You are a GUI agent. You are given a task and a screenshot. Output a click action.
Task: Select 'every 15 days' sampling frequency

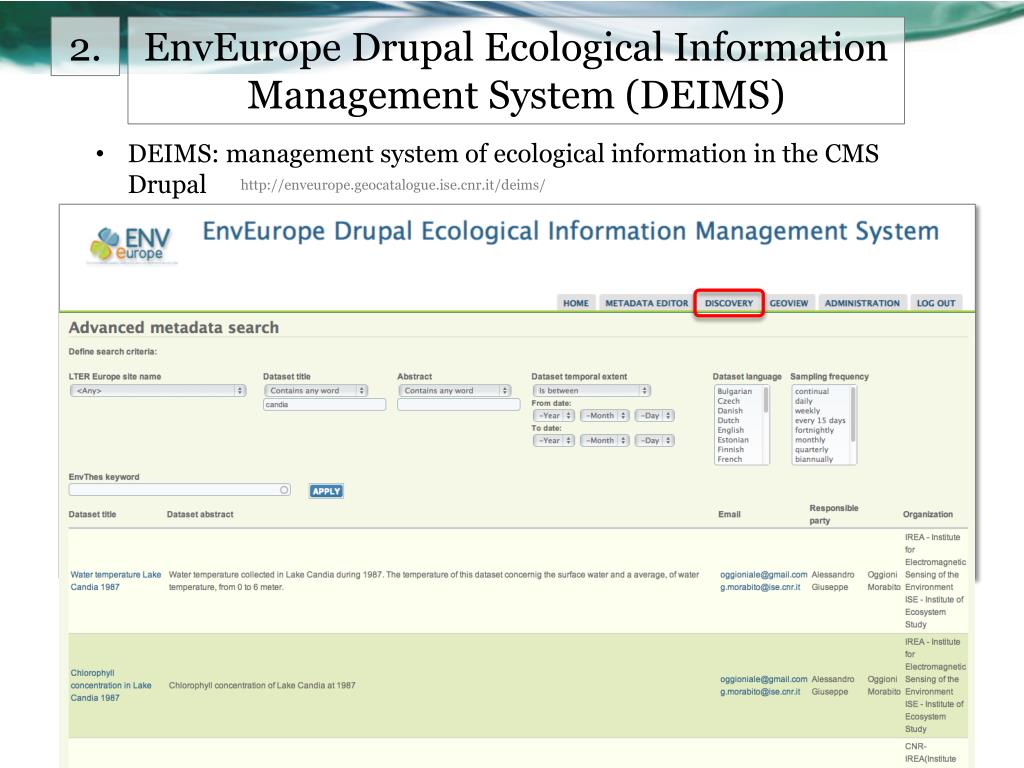coord(820,421)
